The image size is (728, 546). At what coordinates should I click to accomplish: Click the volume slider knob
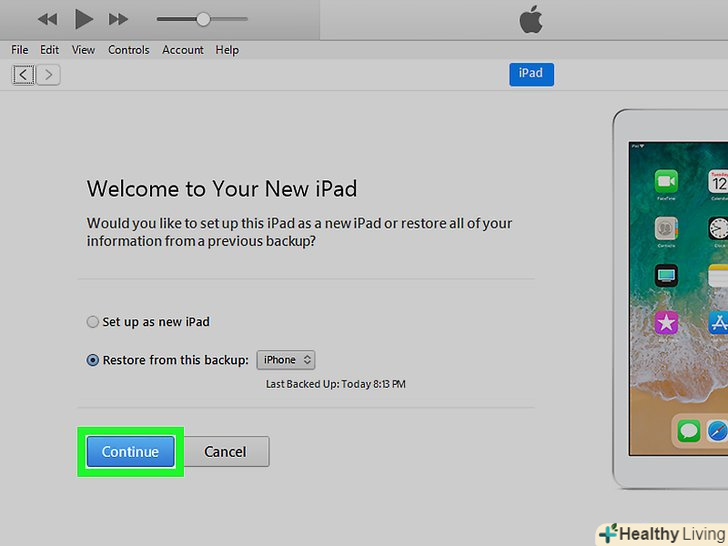point(203,19)
